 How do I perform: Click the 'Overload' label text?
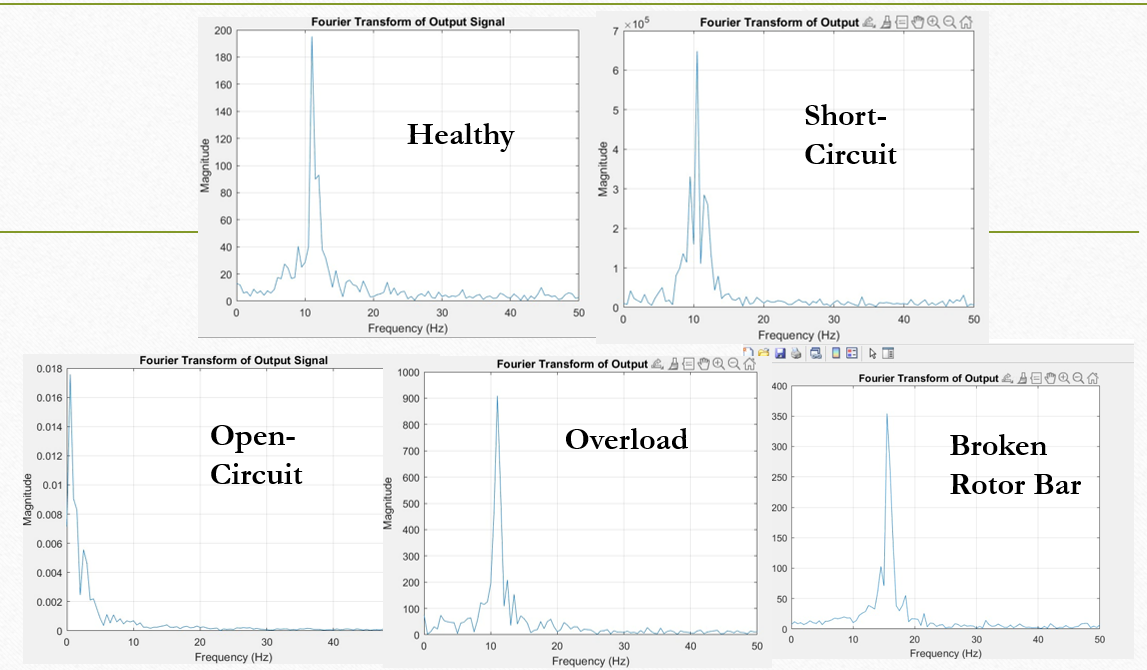(x=626, y=440)
